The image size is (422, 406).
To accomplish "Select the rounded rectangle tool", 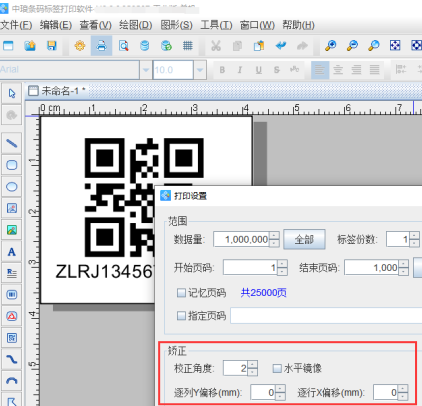I will pyautogui.click(x=12, y=165).
